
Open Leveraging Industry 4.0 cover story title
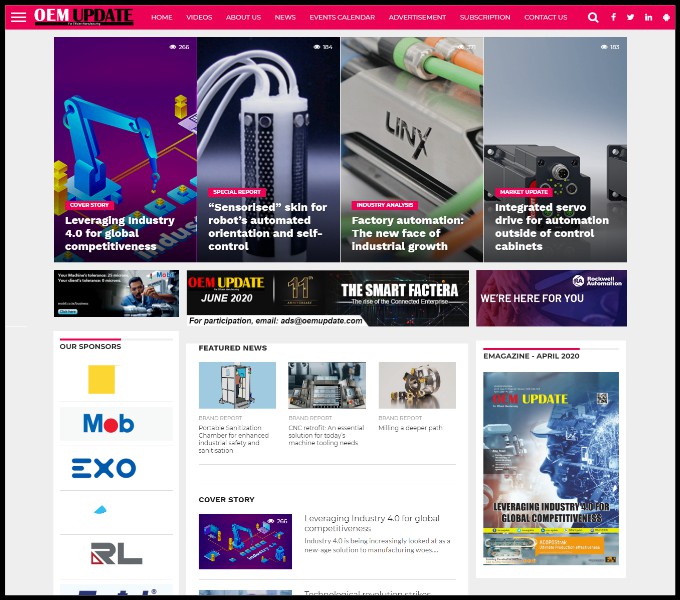(372, 523)
